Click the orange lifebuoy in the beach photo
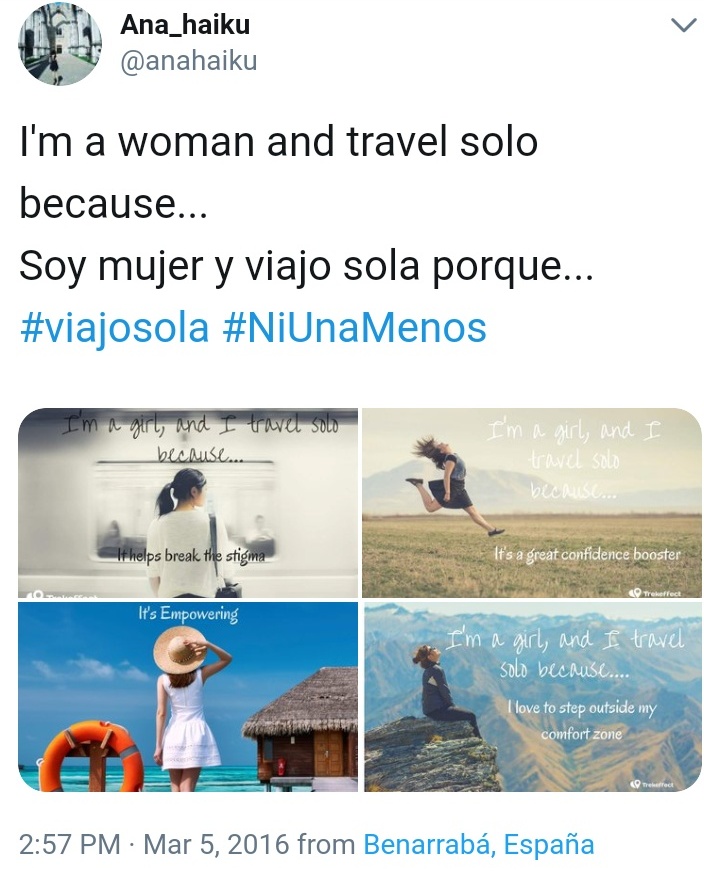704x871 pixels. click(x=92, y=755)
